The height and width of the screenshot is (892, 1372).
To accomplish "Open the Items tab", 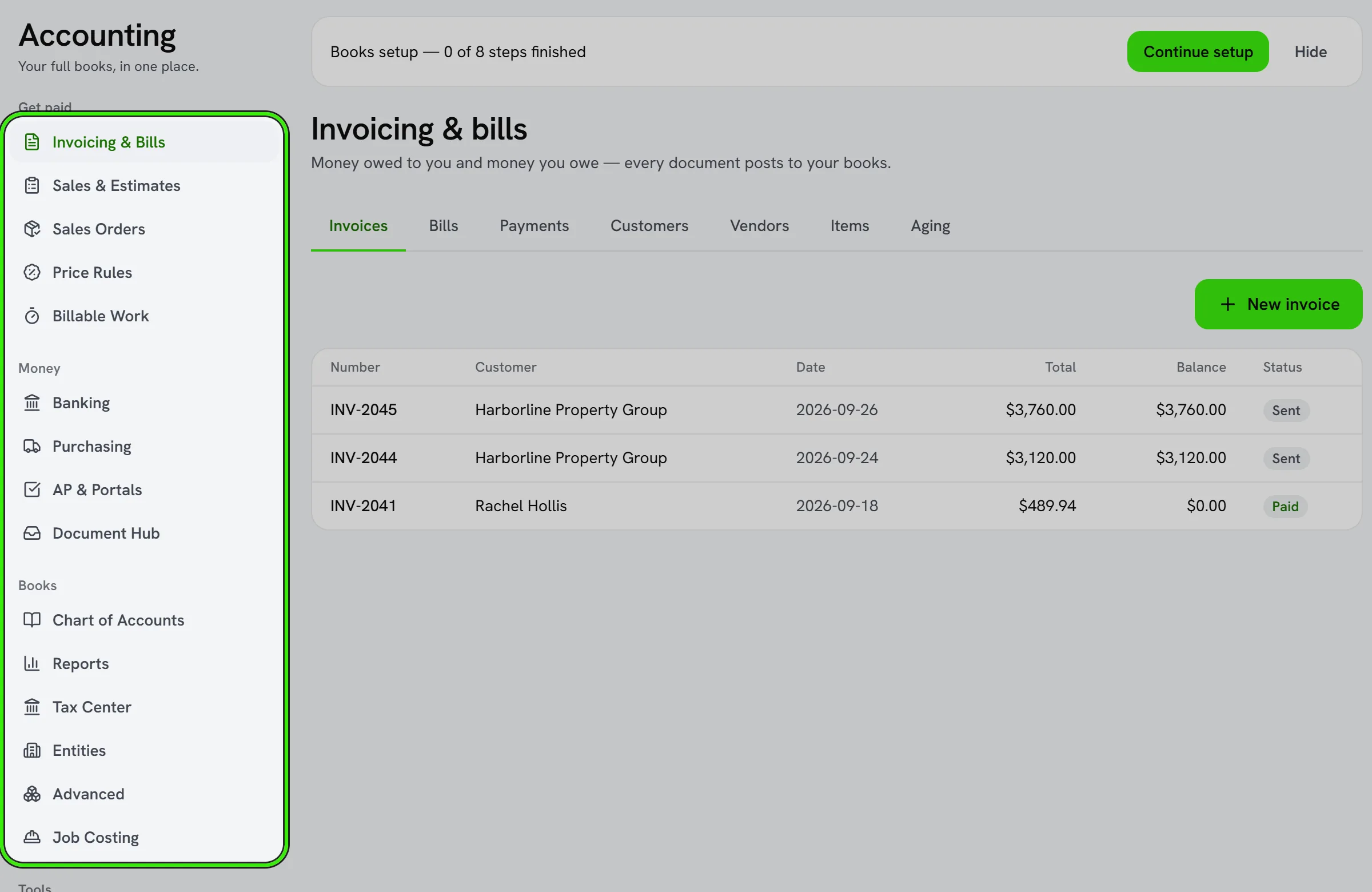I will pyautogui.click(x=849, y=225).
